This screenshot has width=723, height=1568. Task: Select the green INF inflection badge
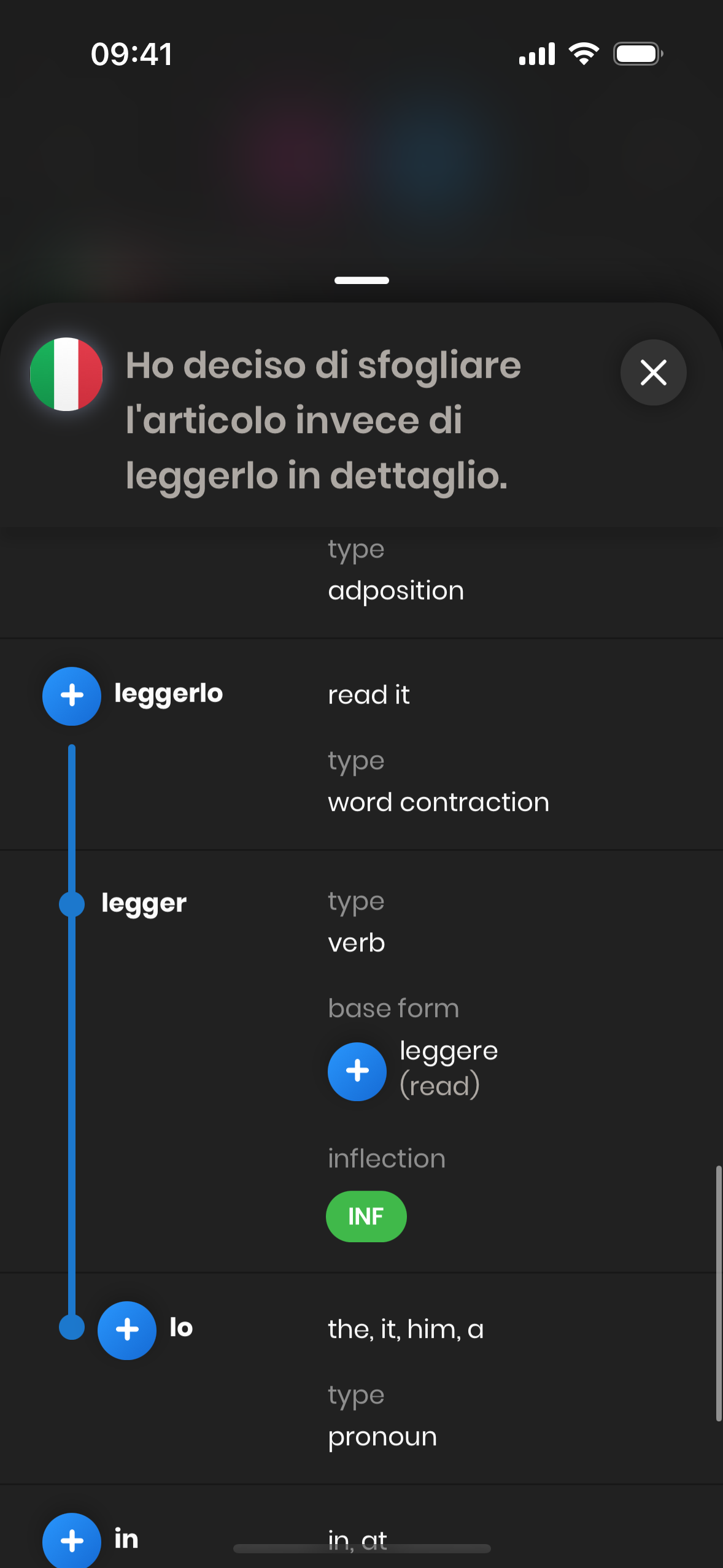pos(366,1216)
